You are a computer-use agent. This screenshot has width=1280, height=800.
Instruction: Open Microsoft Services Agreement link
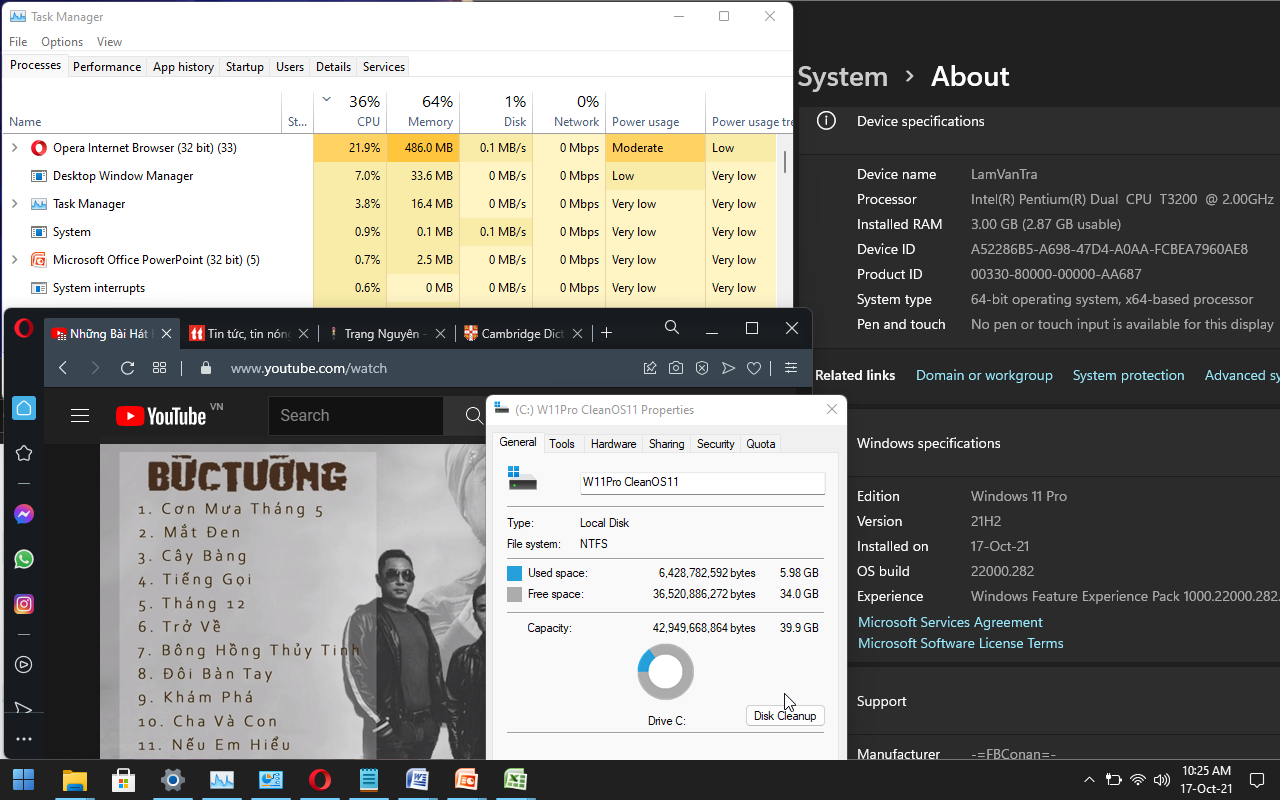tap(950, 622)
